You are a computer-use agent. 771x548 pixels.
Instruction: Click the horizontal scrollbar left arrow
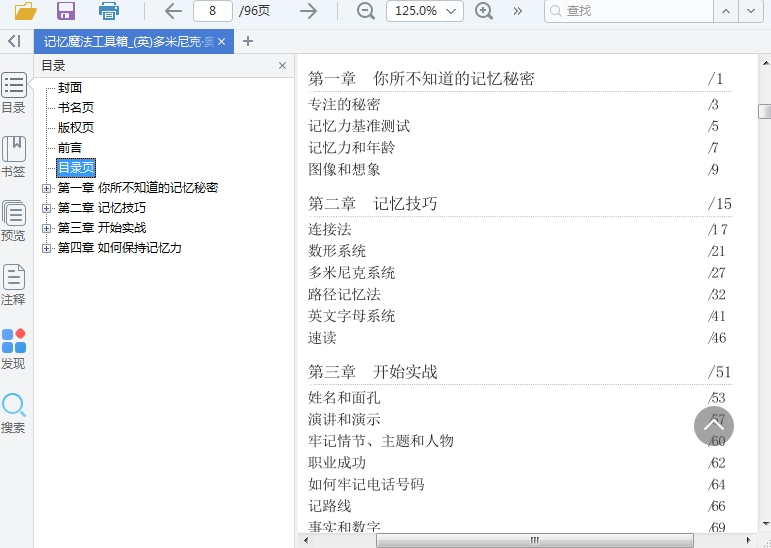pyautogui.click(x=306, y=541)
